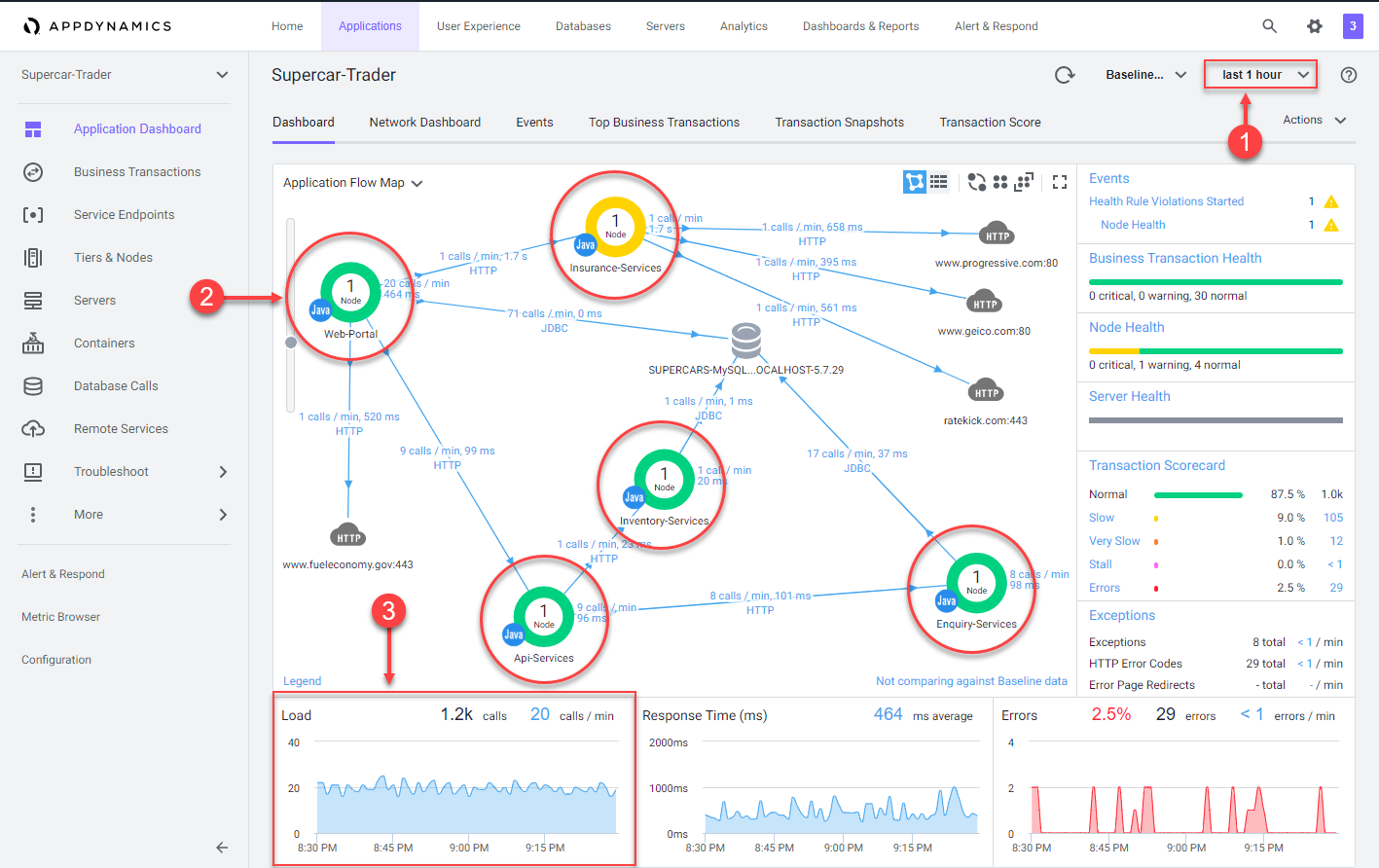Select the www.fueleconomy.gov HTTP cloud icon
Viewport: 1379px width, 868px height.
348,535
